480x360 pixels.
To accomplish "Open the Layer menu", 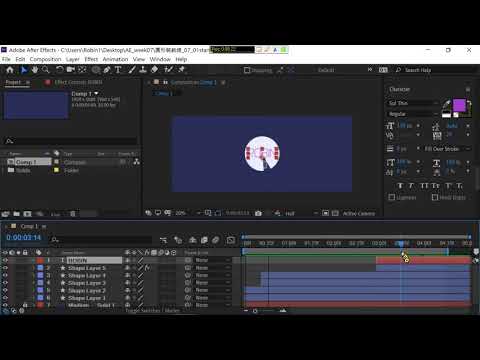I will [72, 59].
